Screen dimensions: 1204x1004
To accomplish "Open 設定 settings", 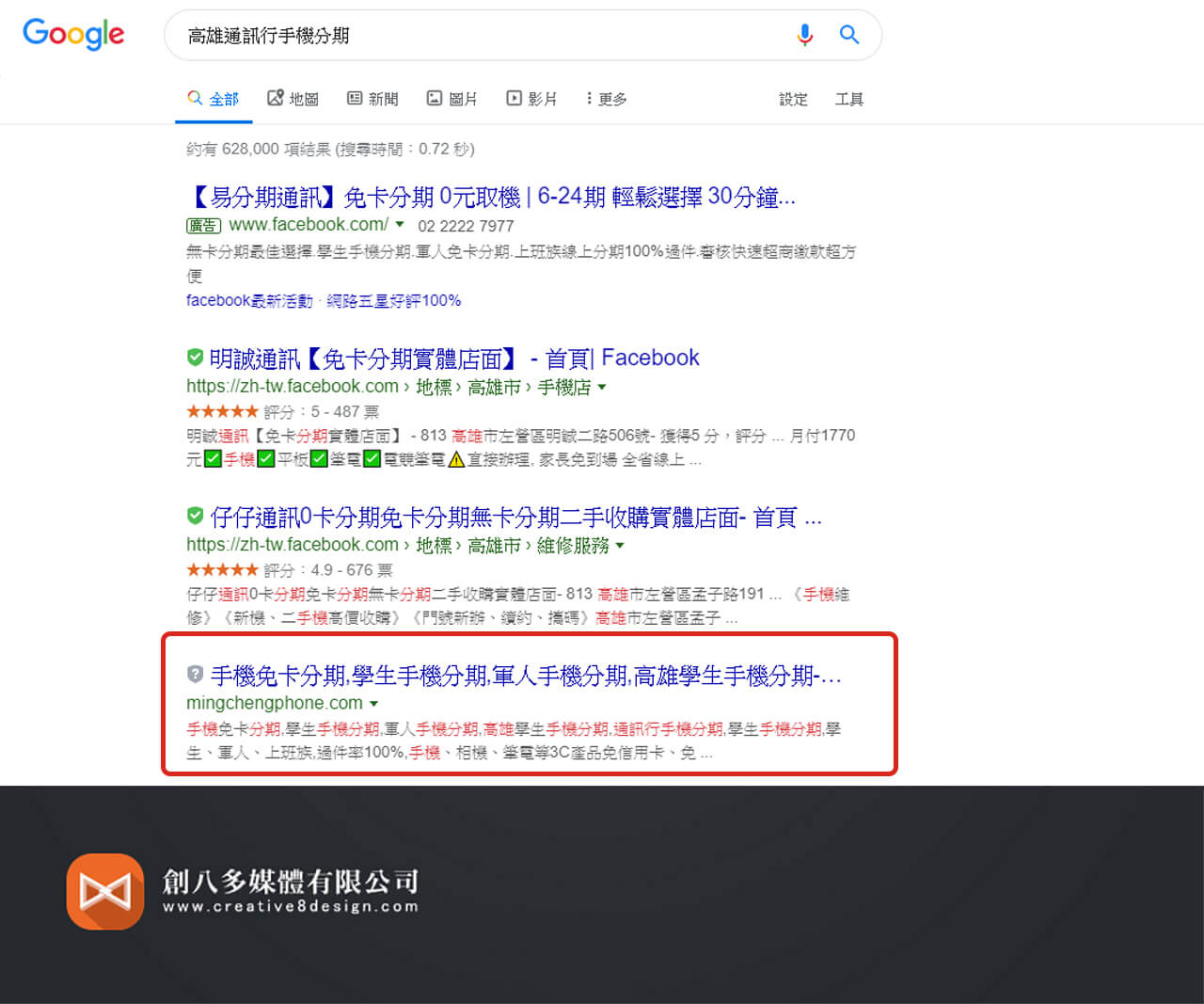I will coord(793,99).
